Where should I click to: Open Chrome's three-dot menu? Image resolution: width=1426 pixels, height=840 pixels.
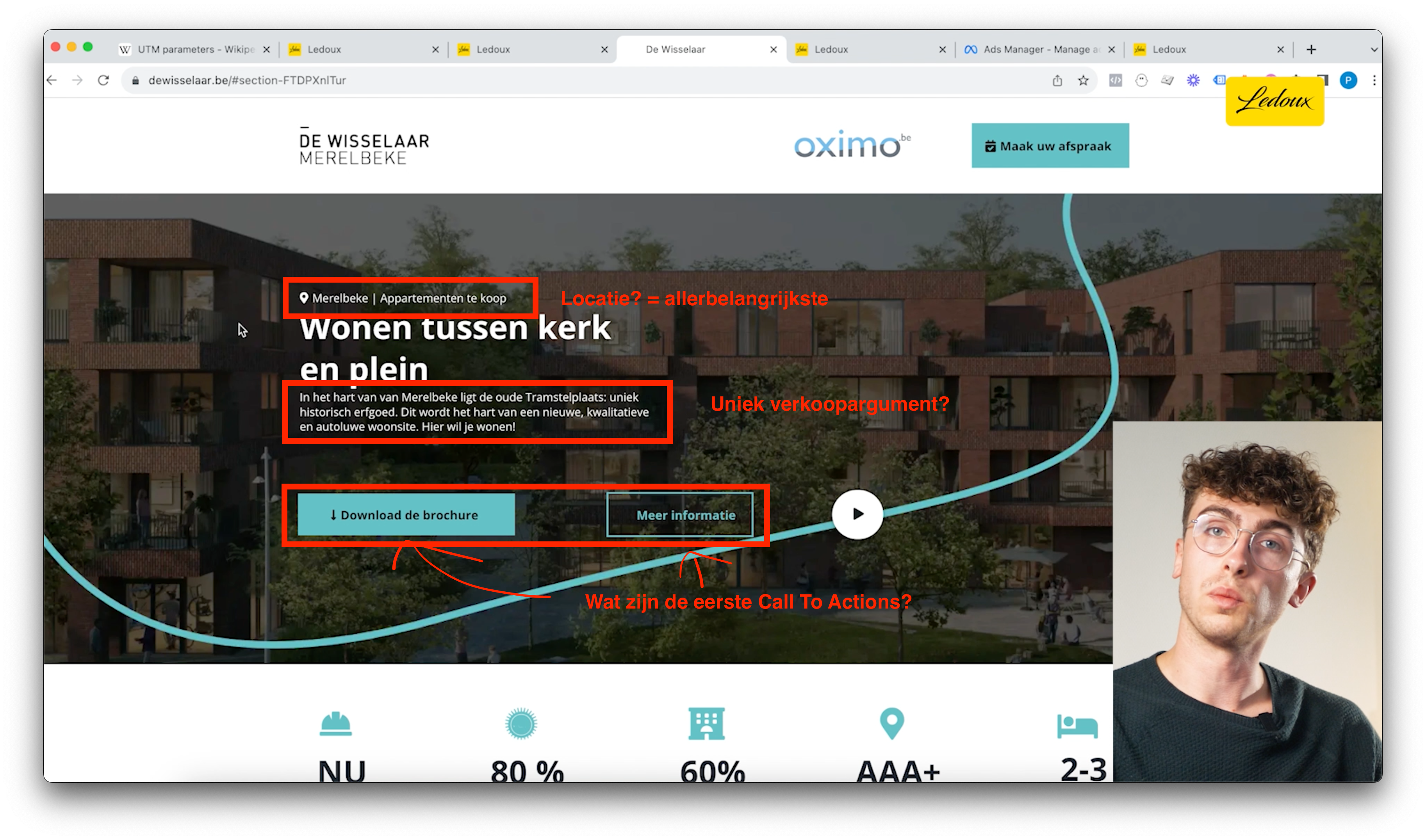click(1374, 80)
